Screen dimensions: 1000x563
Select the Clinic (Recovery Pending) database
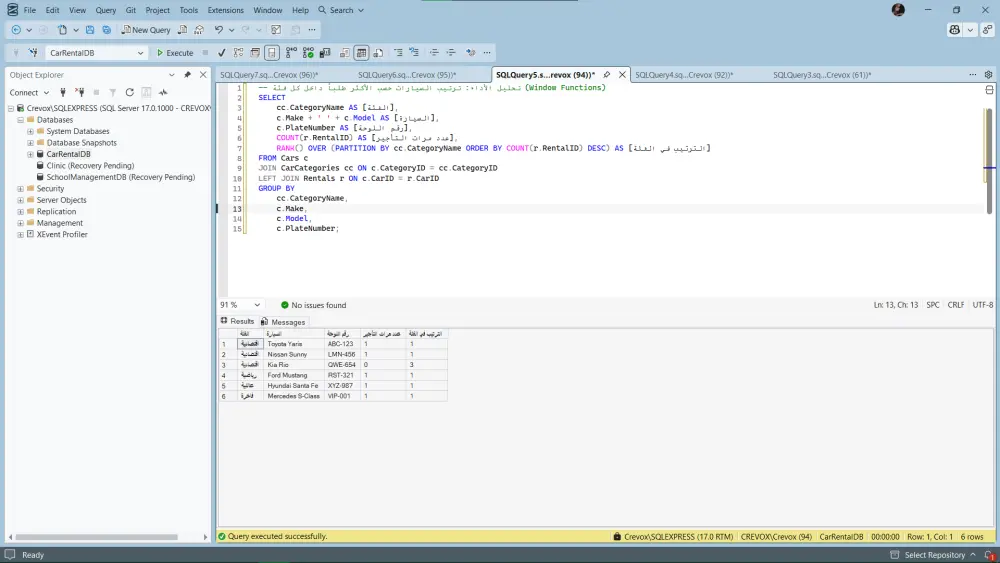tap(90, 166)
